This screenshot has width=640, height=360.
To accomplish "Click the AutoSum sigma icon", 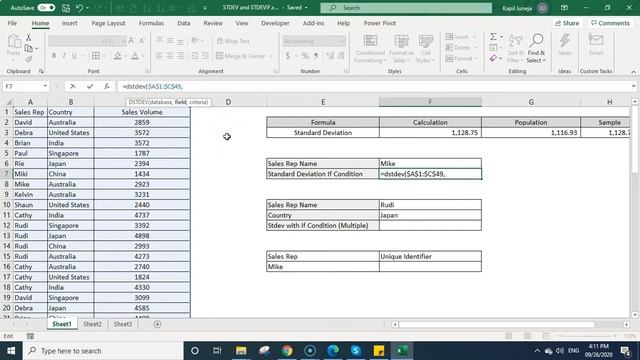I will (493, 37).
